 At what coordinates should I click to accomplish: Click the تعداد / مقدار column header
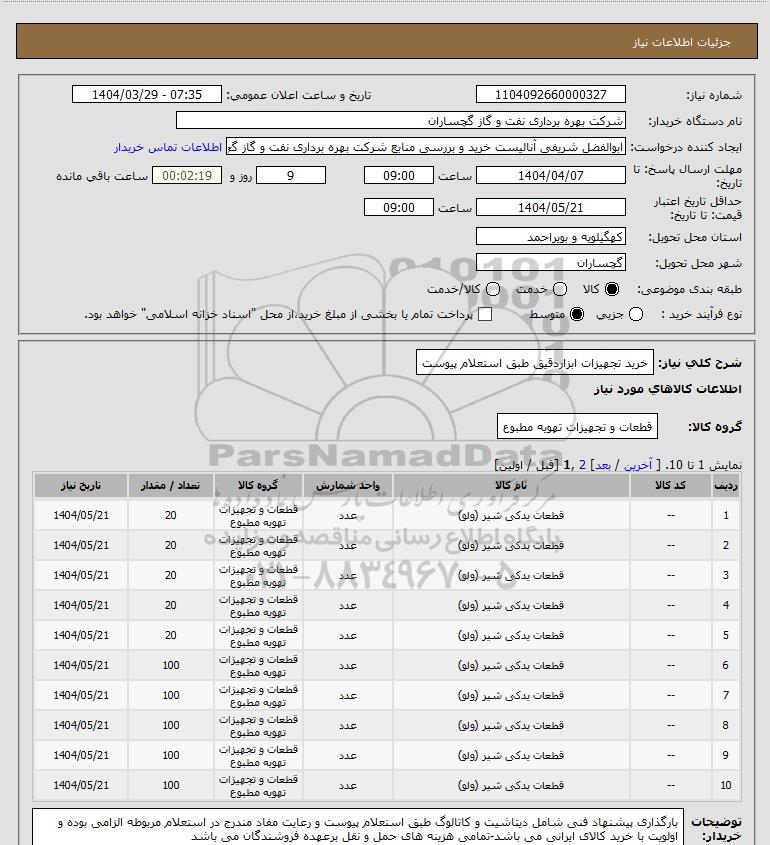170,486
